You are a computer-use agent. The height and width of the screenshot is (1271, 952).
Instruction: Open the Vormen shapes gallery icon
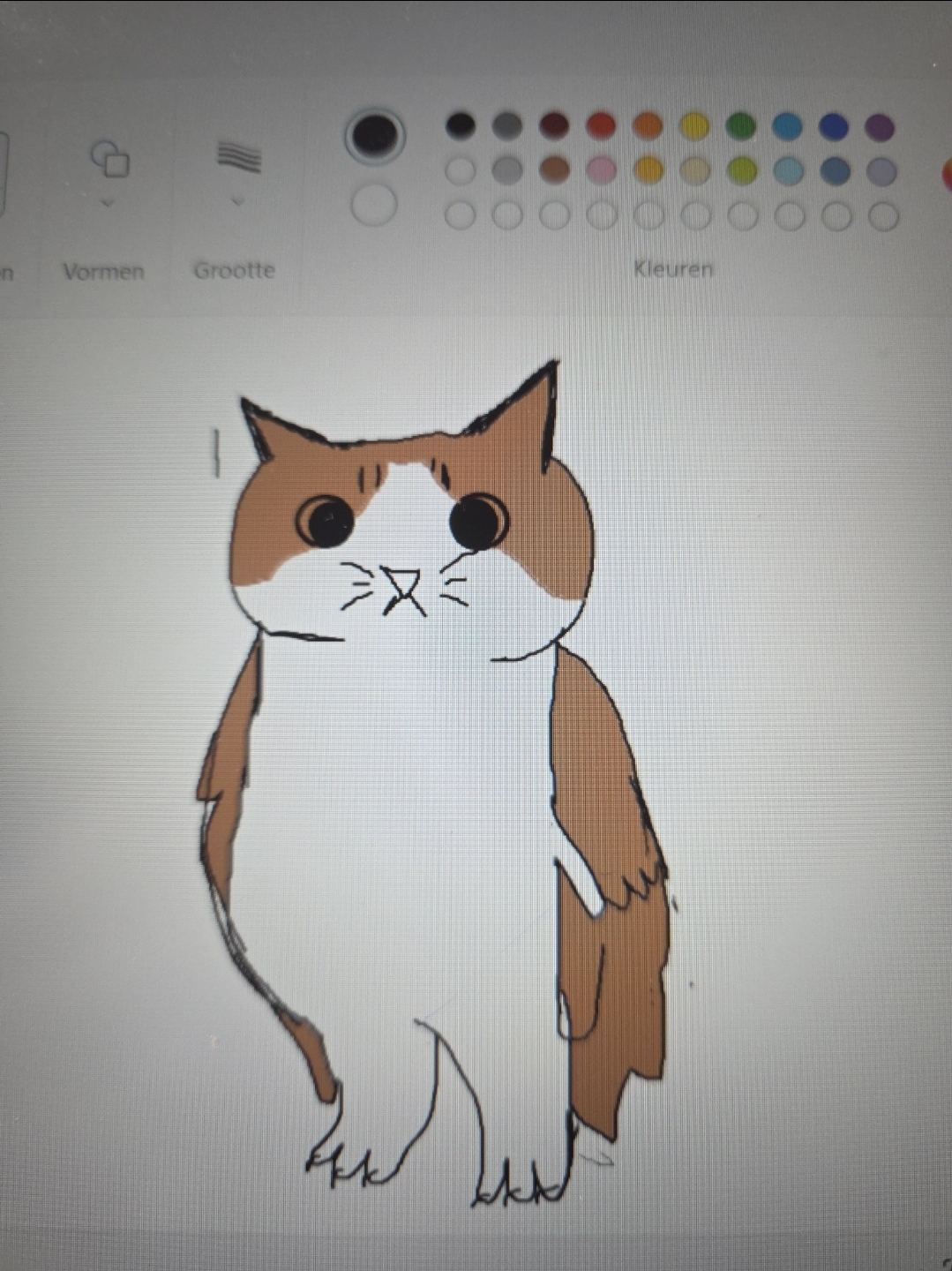[x=110, y=159]
